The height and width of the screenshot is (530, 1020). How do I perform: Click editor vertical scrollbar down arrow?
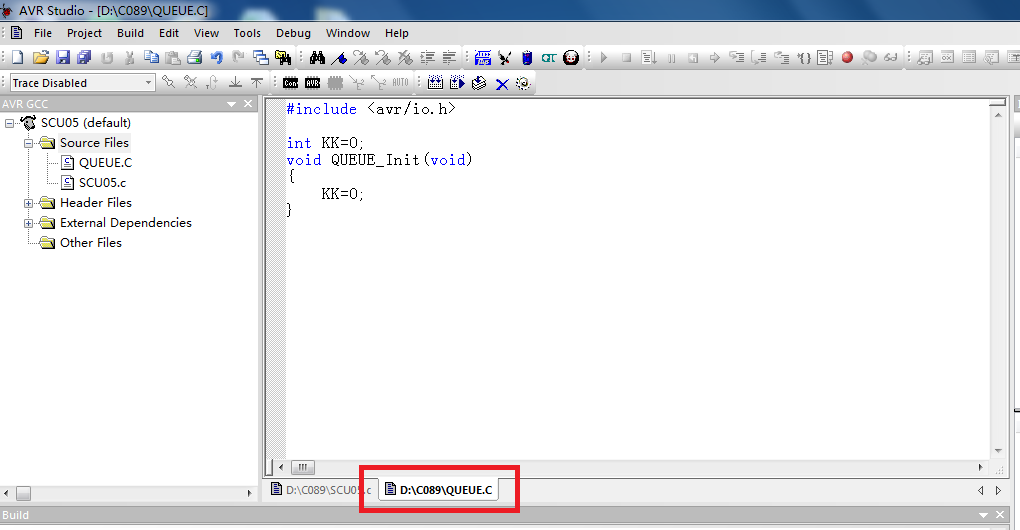click(999, 451)
